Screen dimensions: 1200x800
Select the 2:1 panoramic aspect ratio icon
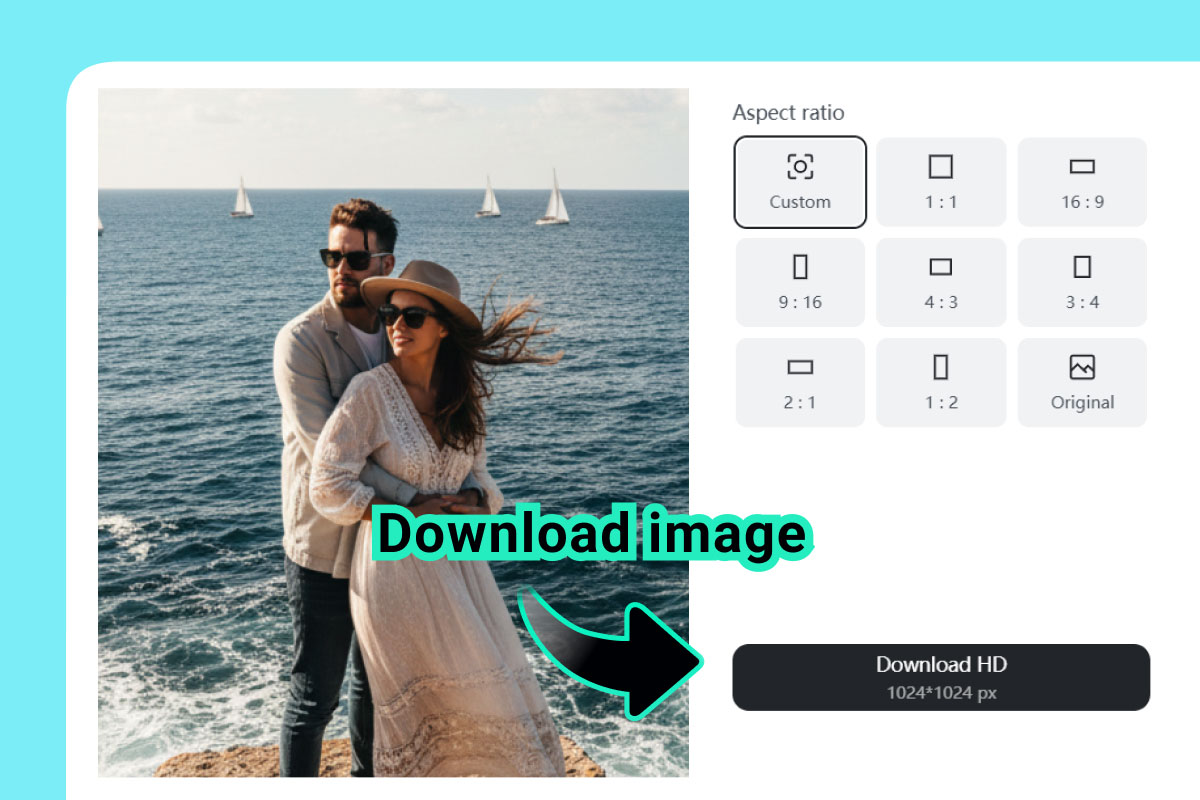point(799,366)
